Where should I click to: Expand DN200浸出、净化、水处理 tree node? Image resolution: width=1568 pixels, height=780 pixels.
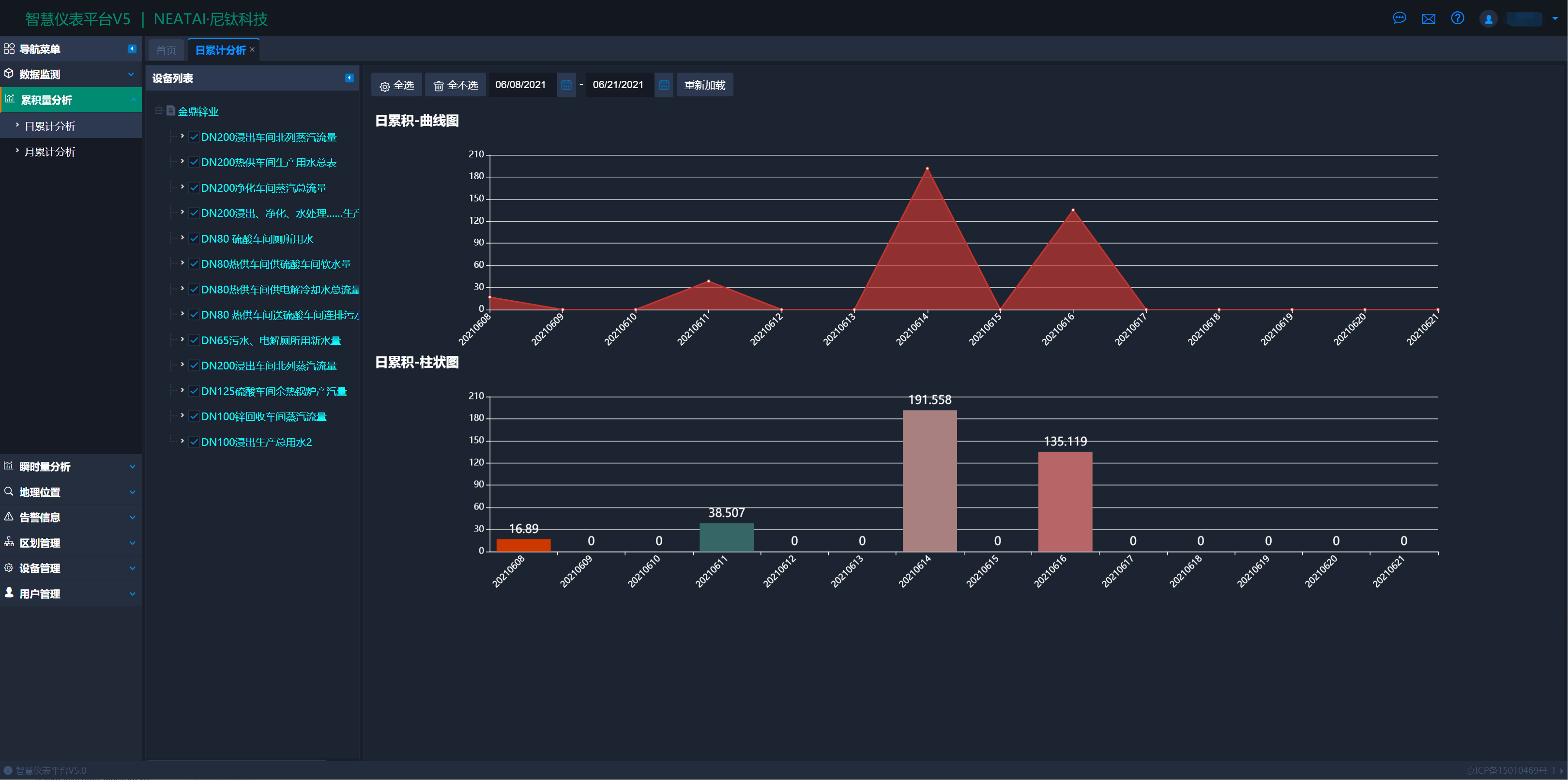[x=182, y=213]
